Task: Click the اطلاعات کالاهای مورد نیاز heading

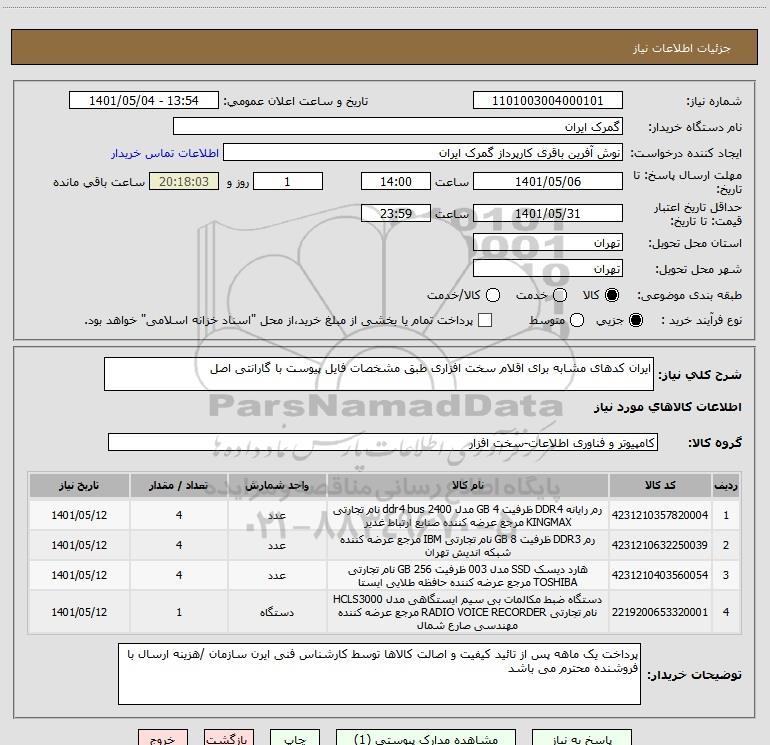Action: (x=667, y=407)
